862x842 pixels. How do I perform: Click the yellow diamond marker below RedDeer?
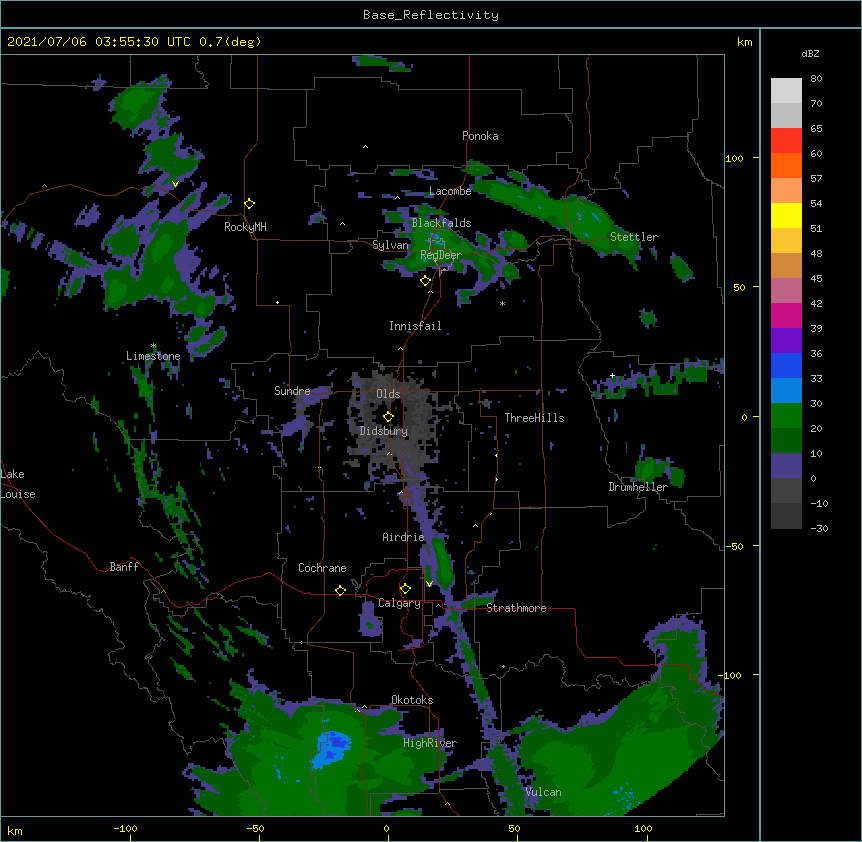pos(425,281)
